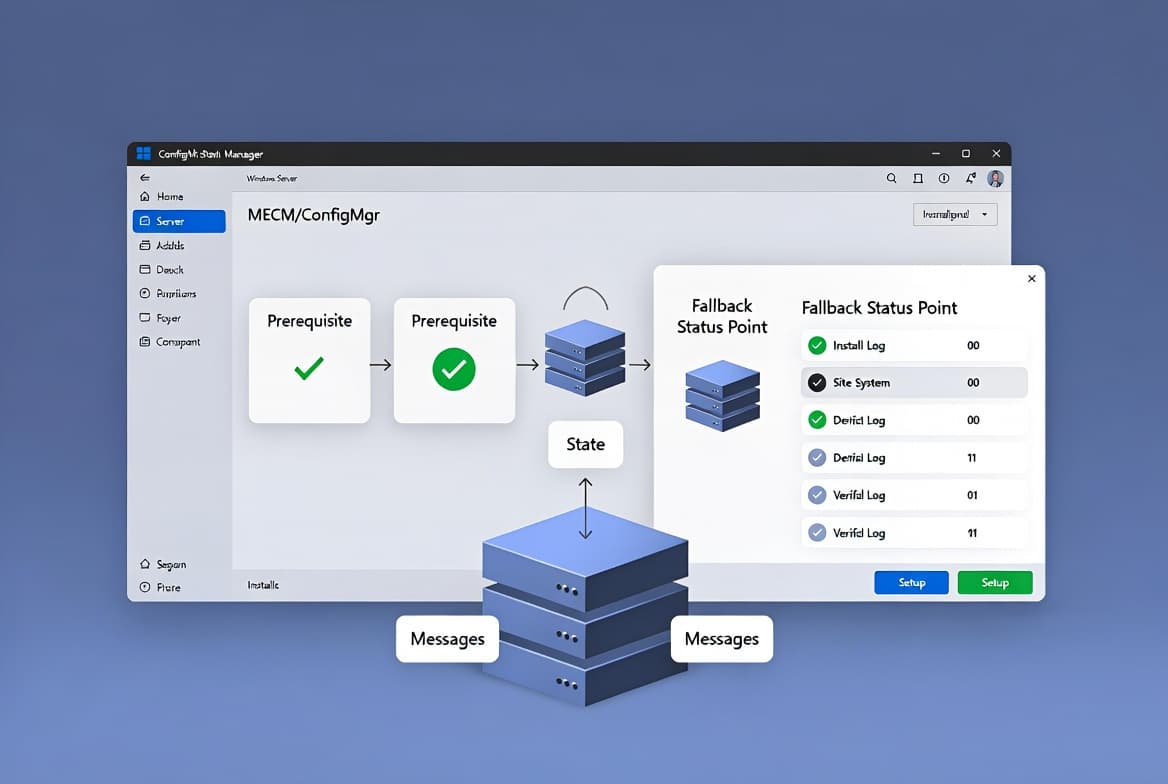This screenshot has height=784, width=1168.
Task: Click the info circle icon in toolbar
Action: click(944, 179)
